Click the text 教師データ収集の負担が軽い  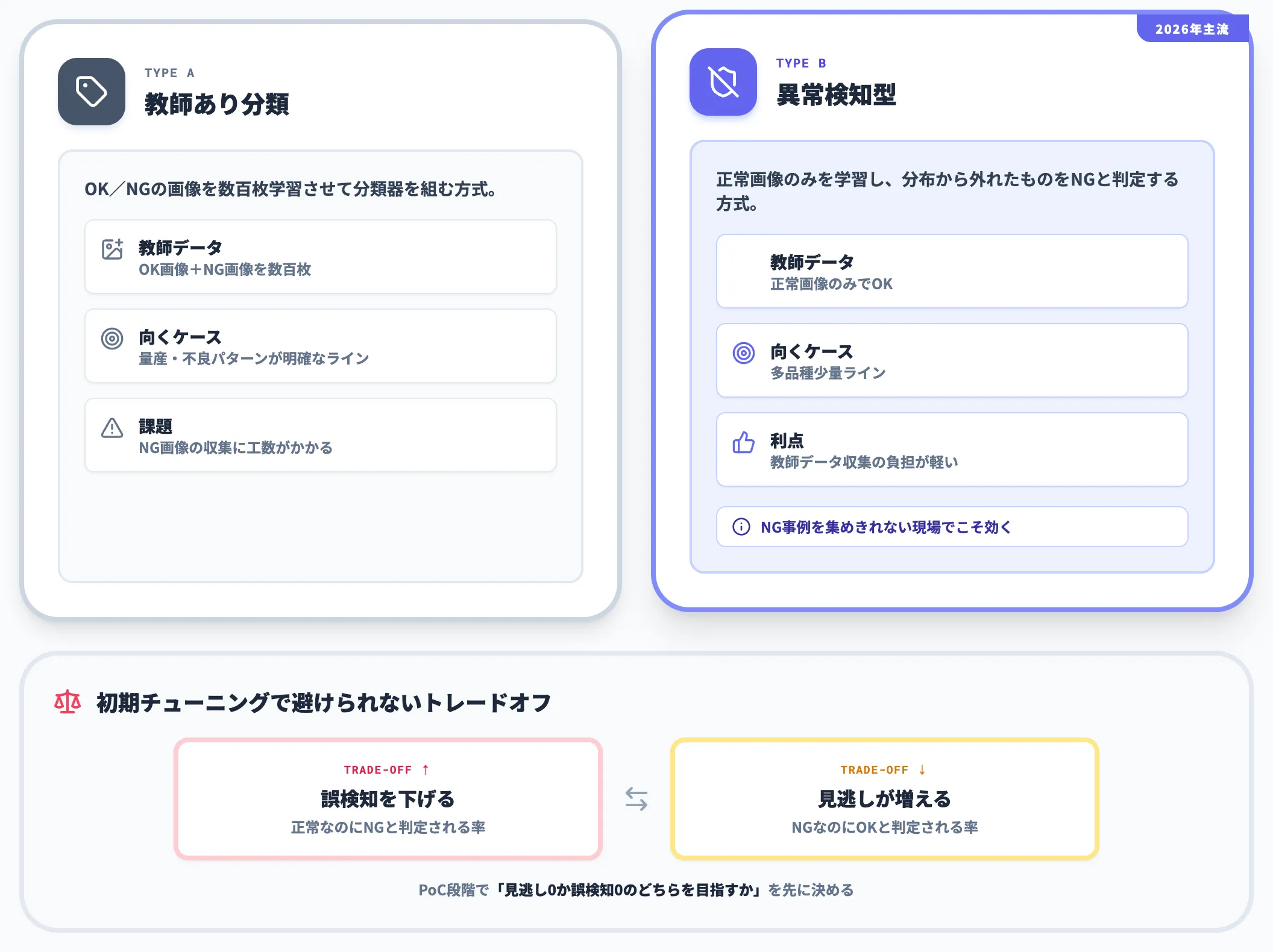[864, 462]
